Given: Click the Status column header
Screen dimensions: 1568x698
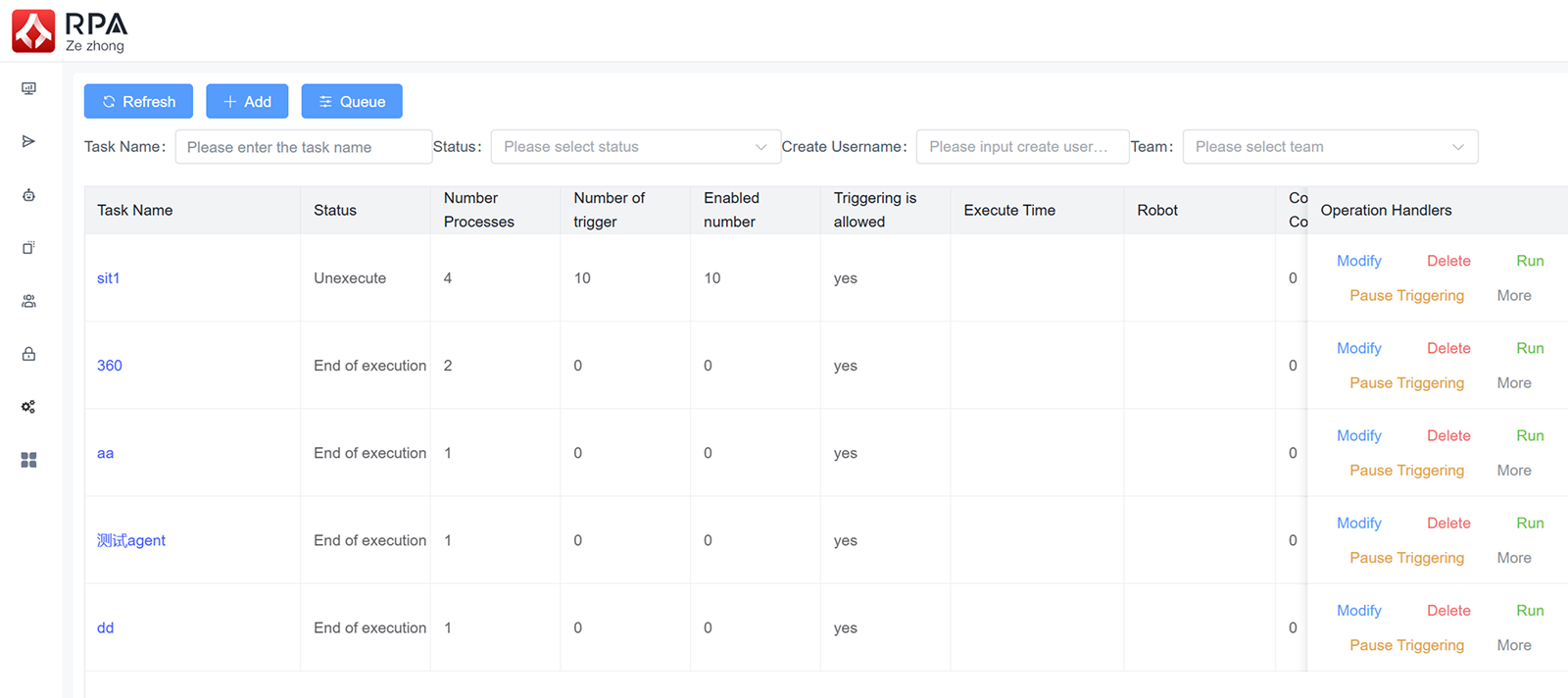Looking at the screenshot, I should 366,210.
